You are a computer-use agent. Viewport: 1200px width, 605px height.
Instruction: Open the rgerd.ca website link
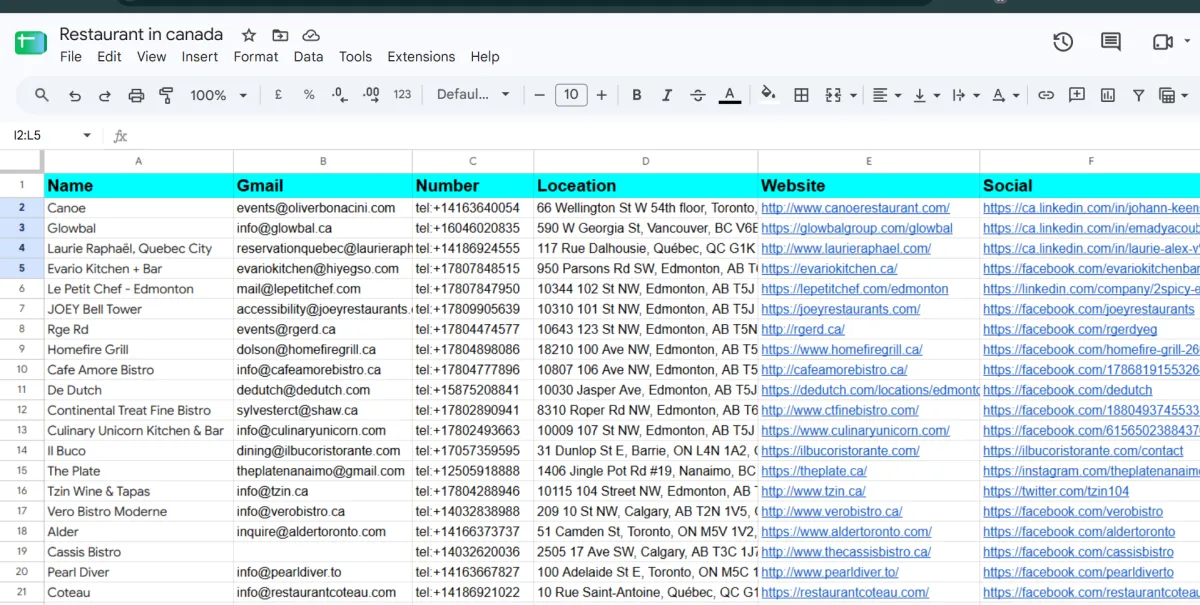(x=803, y=329)
